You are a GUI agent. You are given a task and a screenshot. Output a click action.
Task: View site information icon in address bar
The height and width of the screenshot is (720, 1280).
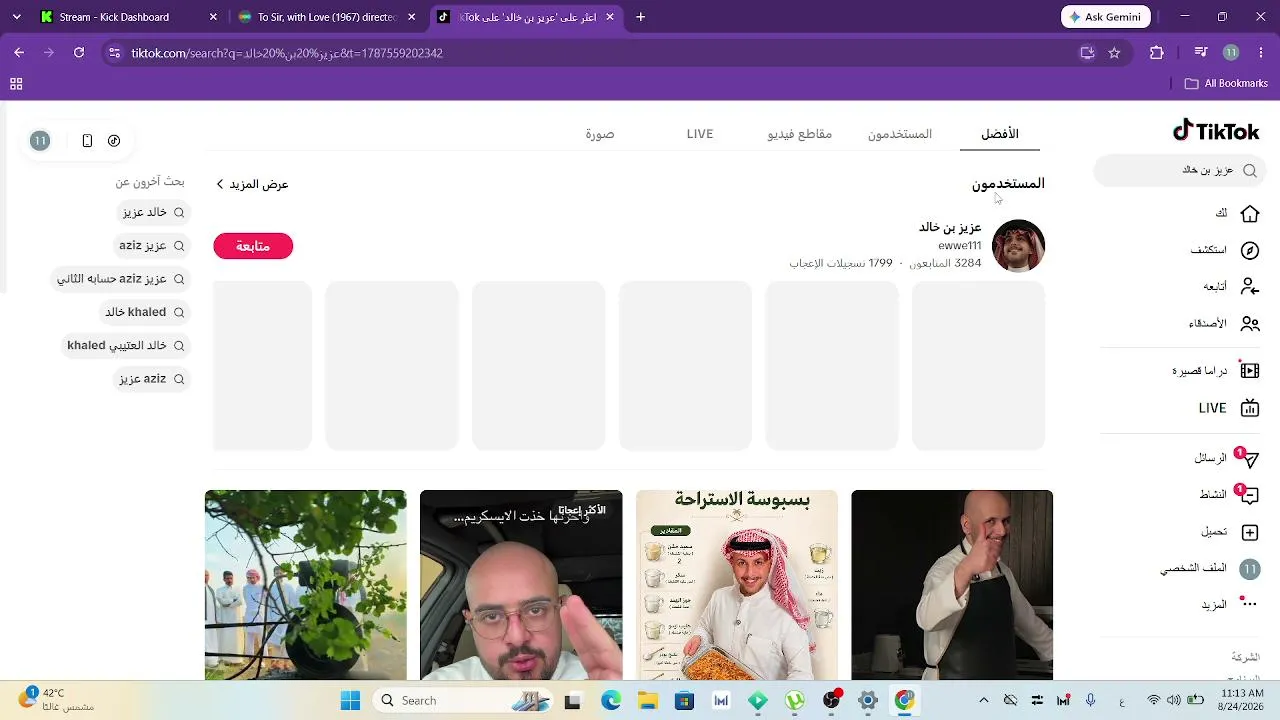point(114,53)
